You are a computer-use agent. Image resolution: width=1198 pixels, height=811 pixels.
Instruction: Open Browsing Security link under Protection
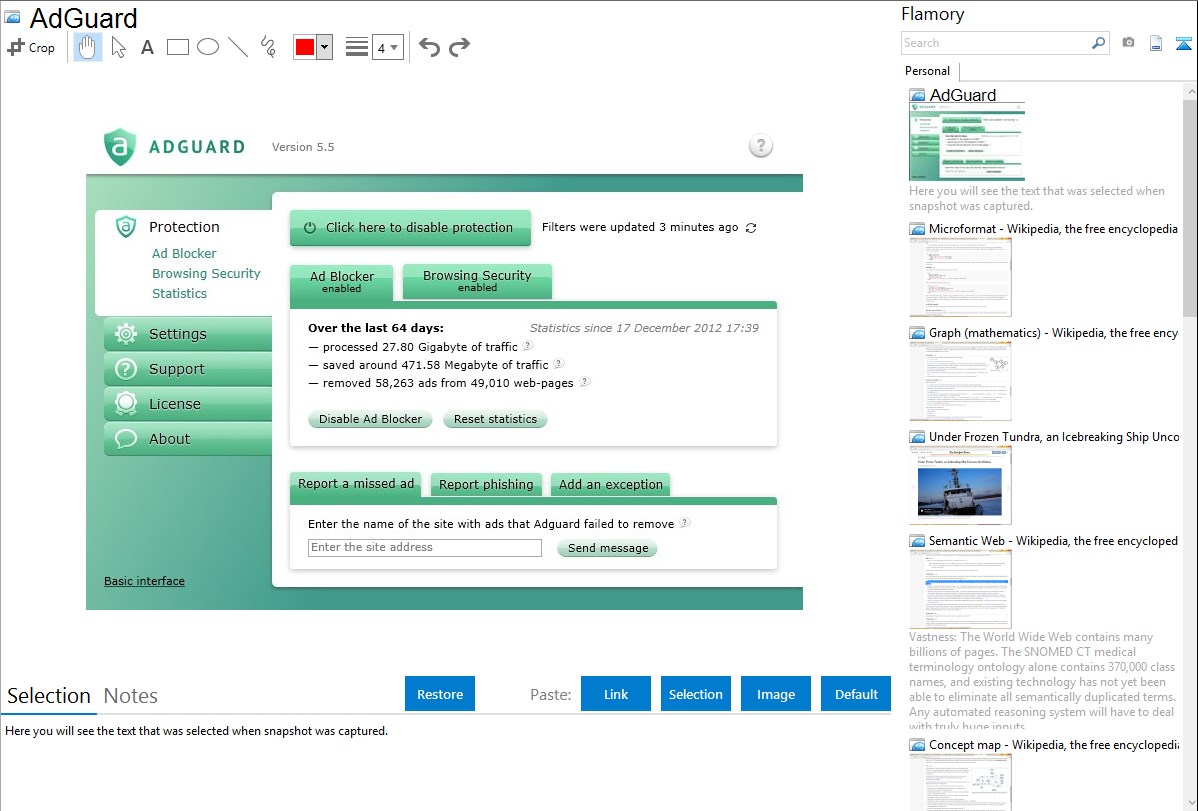[x=206, y=273]
